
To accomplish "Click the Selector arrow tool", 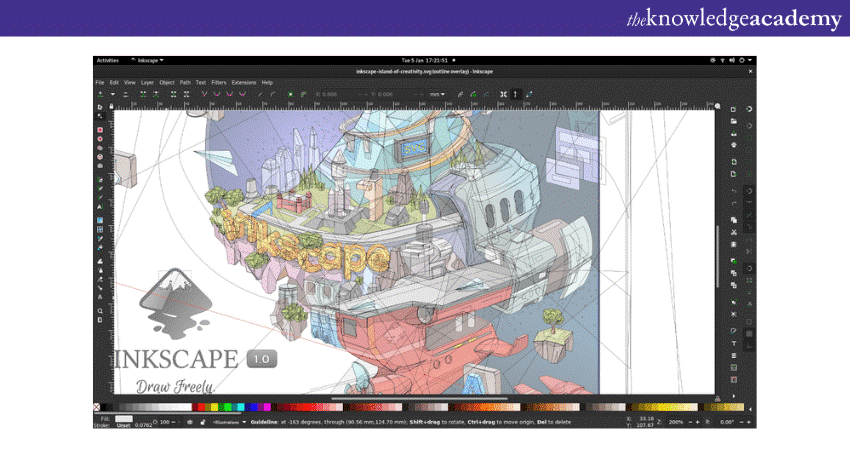I will 100,106.
